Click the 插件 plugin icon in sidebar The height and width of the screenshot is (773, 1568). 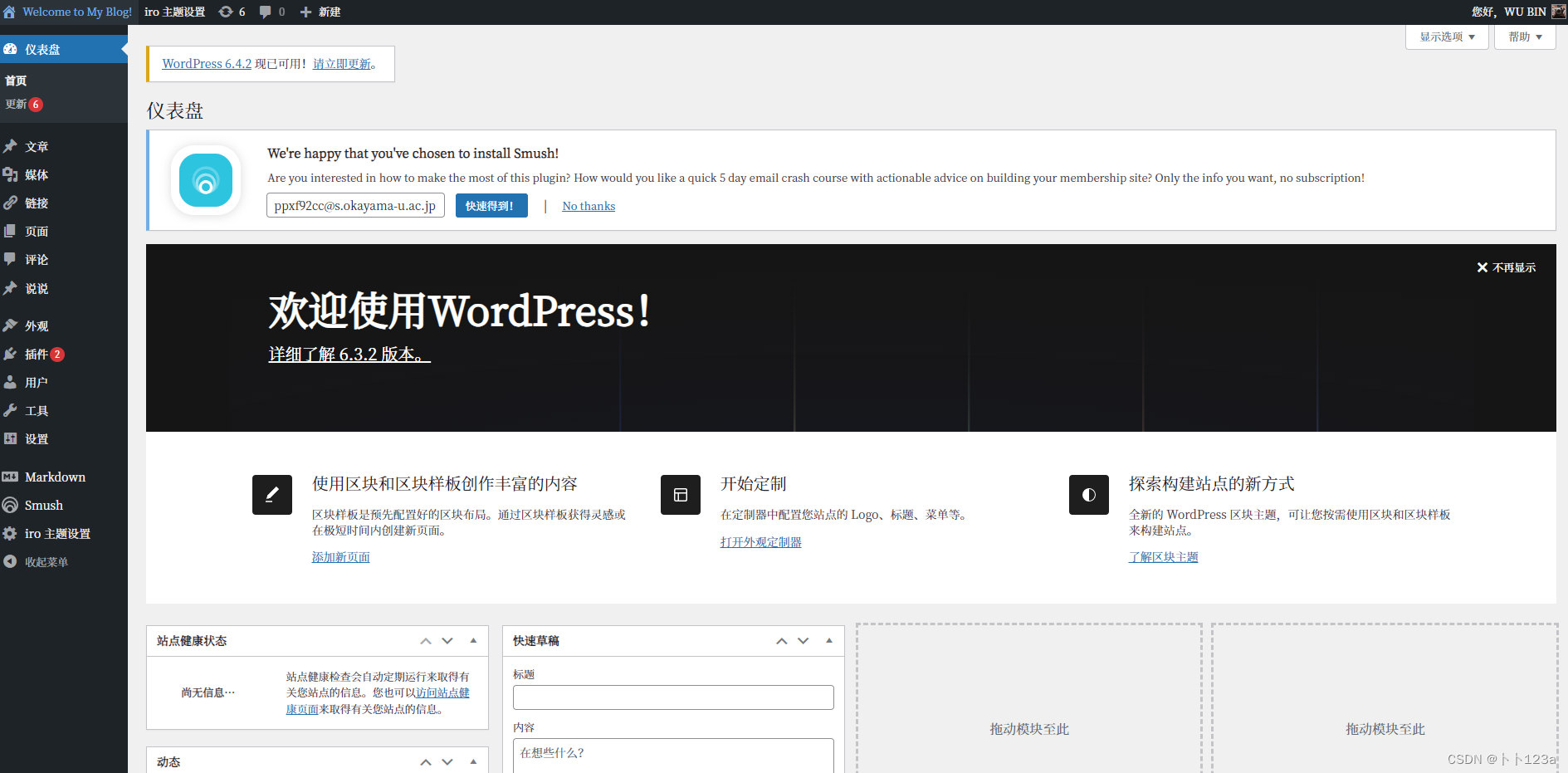10,354
